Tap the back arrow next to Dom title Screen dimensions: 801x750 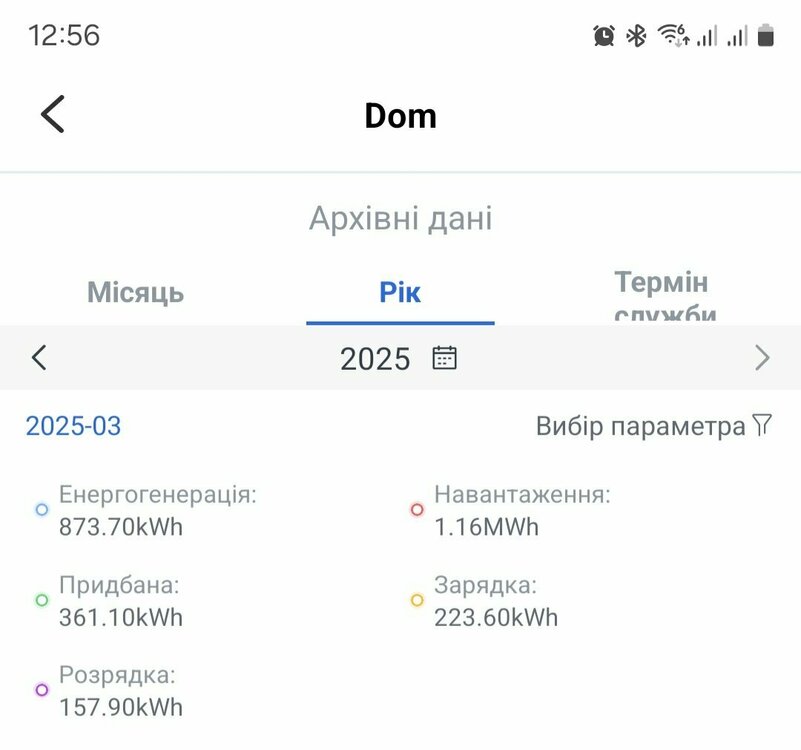pos(51,113)
